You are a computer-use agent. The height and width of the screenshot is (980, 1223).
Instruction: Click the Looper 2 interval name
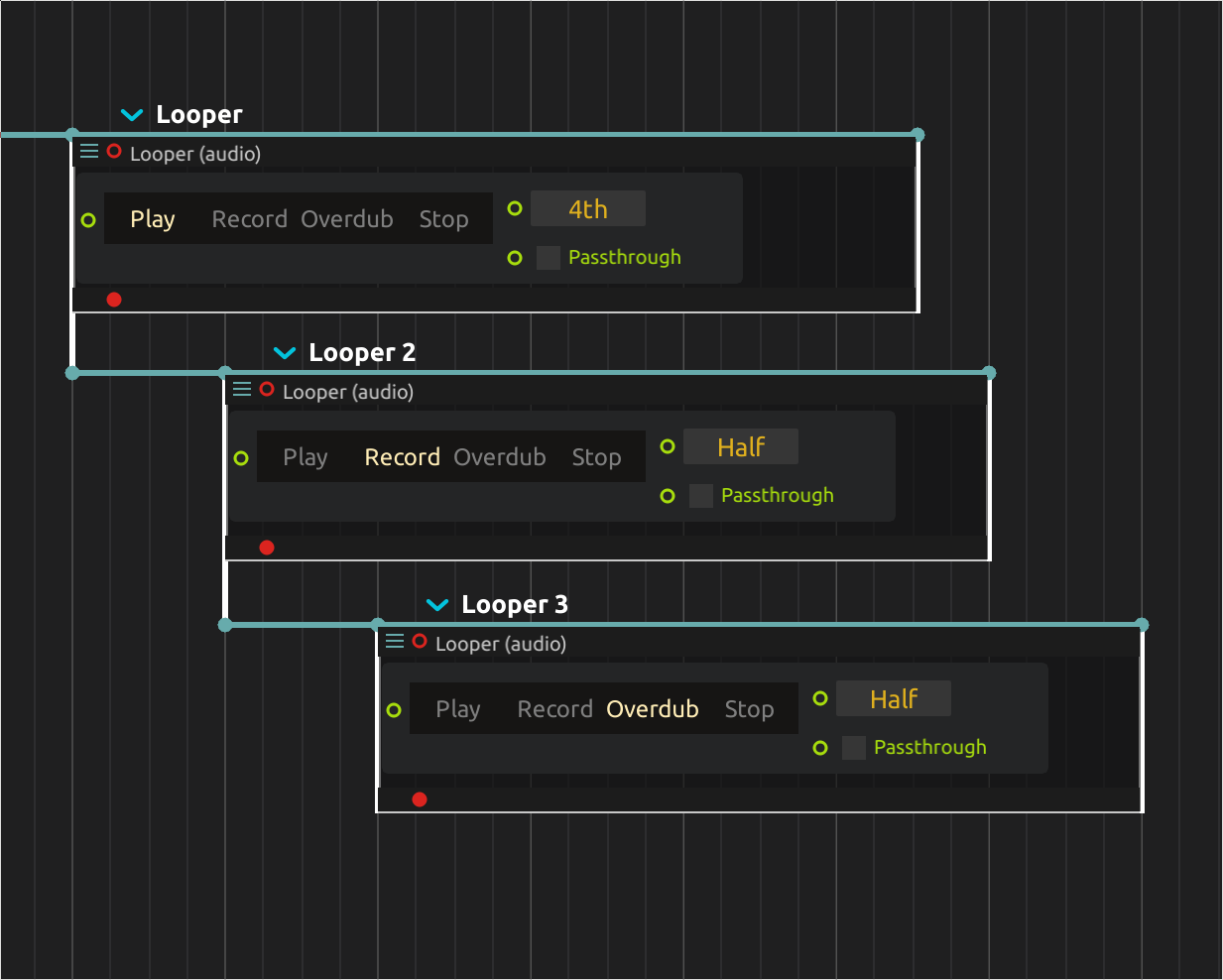[362, 353]
